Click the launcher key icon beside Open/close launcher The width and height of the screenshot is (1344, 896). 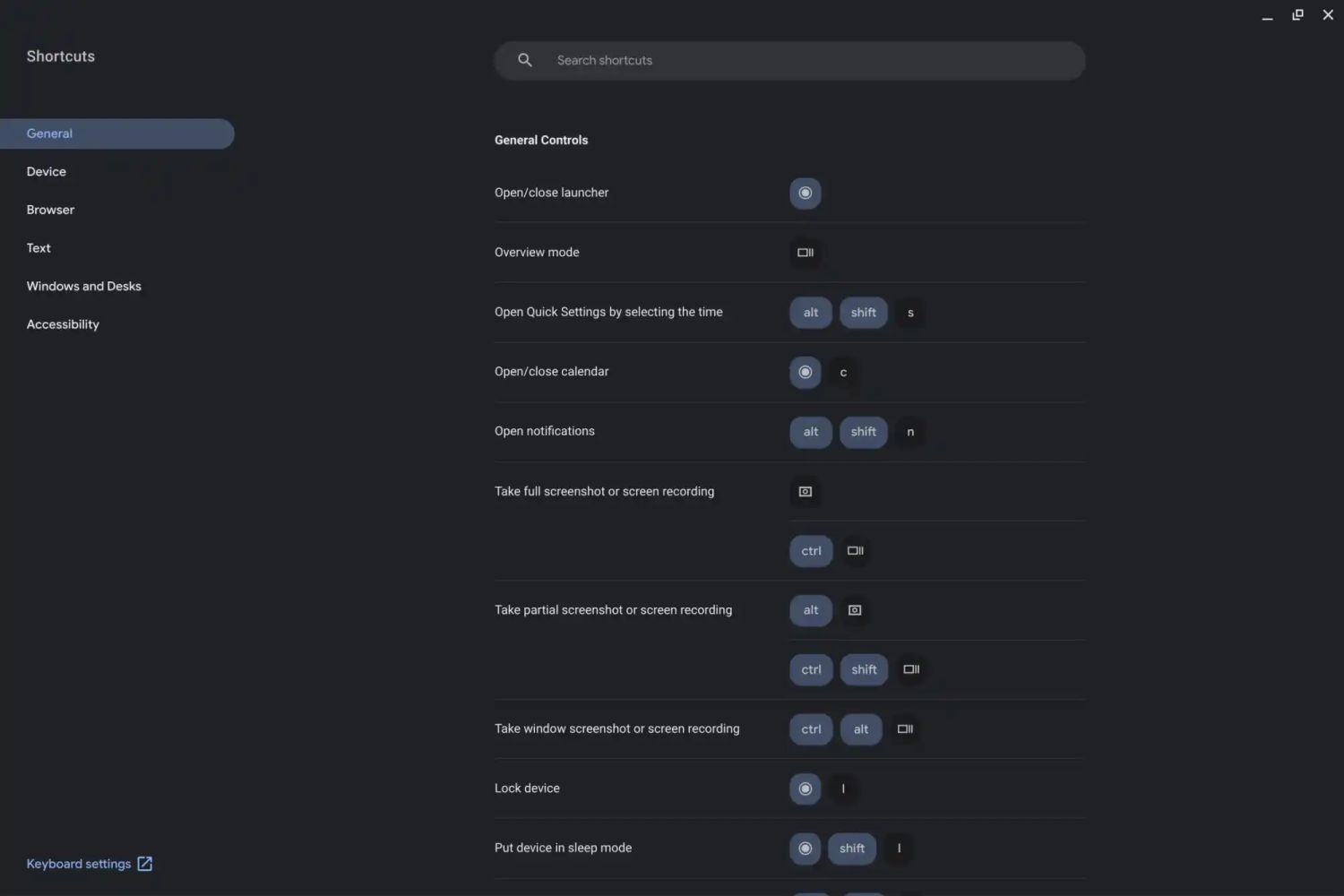805,193
